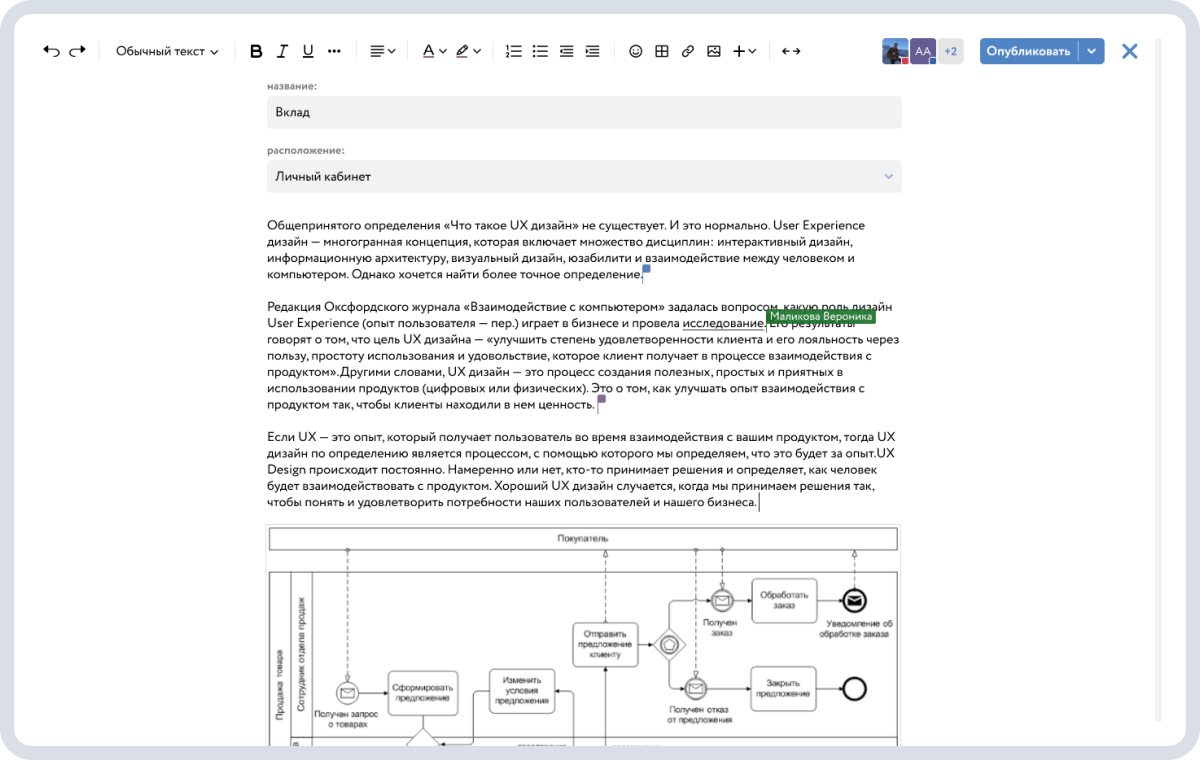Click the Вклад title input field
This screenshot has height=760, width=1200.
click(584, 112)
